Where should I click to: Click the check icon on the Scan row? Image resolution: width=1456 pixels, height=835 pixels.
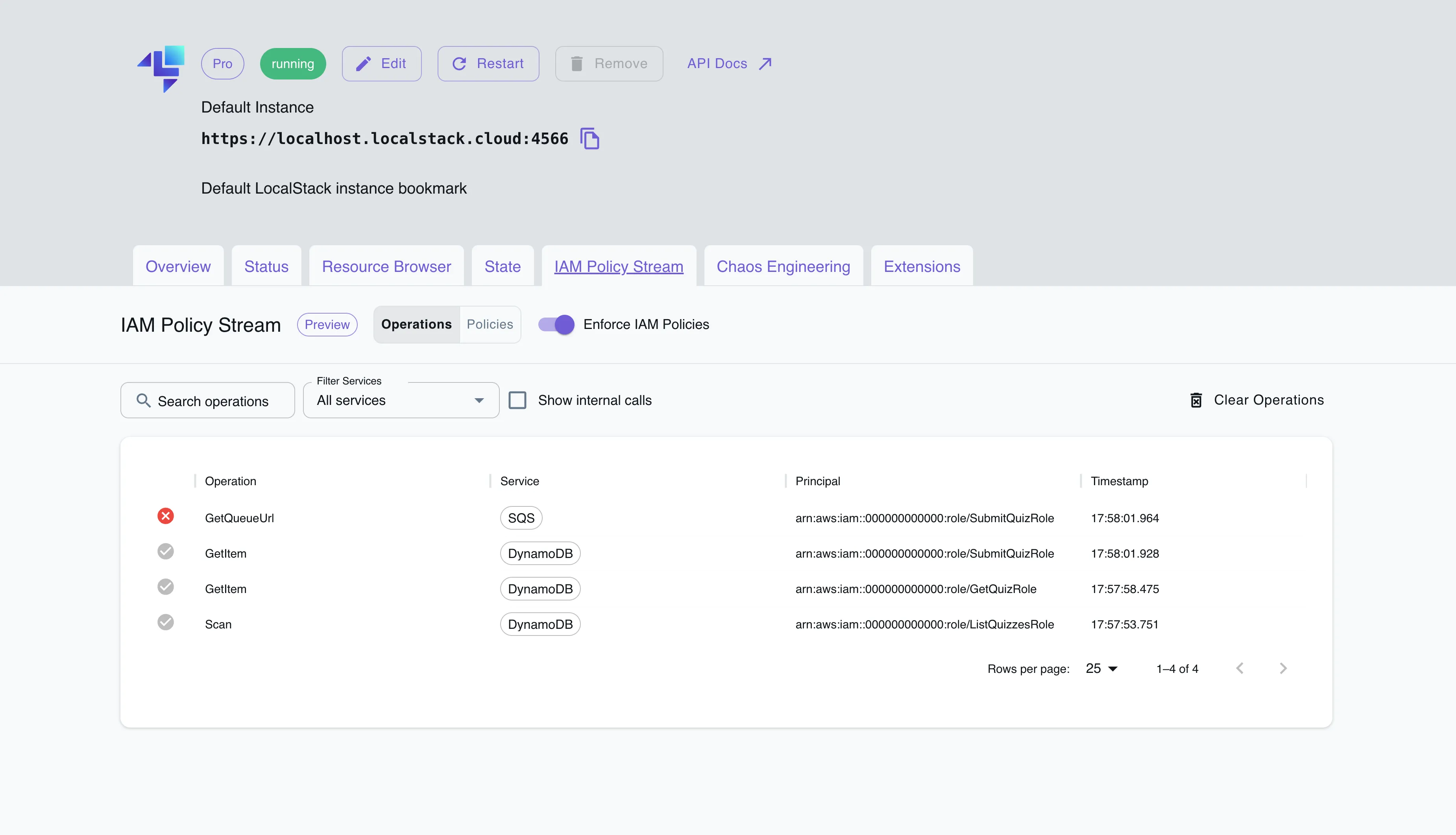pos(166,622)
